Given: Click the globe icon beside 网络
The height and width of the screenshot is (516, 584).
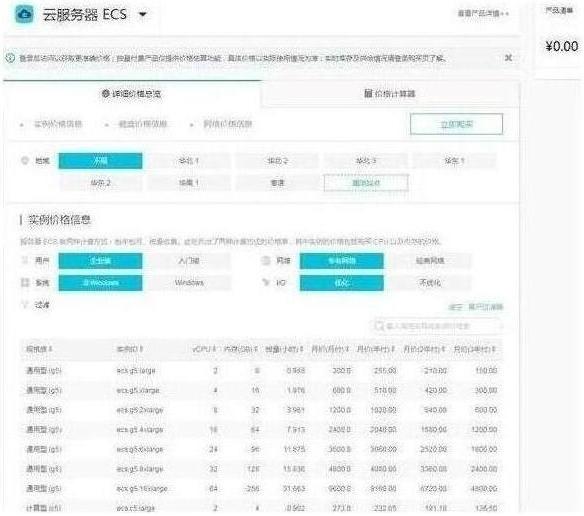Looking at the screenshot, I should pos(266,260).
